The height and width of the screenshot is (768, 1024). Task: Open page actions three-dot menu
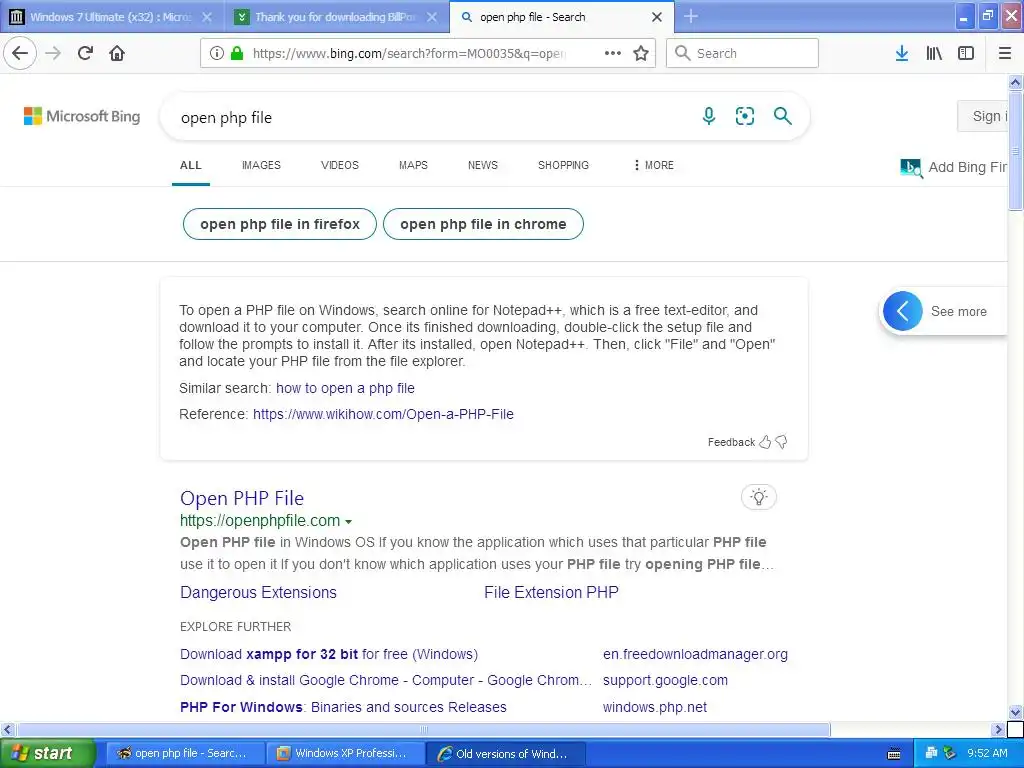[x=613, y=53]
